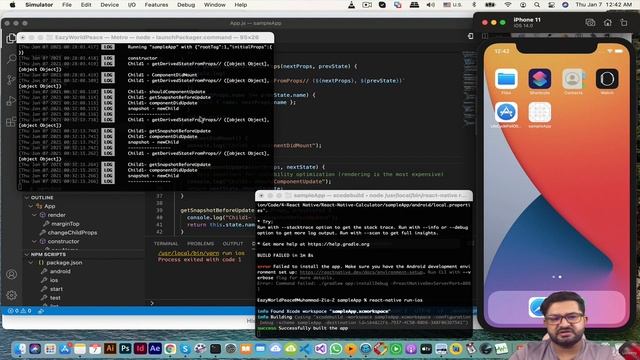The height and width of the screenshot is (360, 640).
Task: Open the Wi-Fi menu bar icon
Action: click(x=508, y=5)
